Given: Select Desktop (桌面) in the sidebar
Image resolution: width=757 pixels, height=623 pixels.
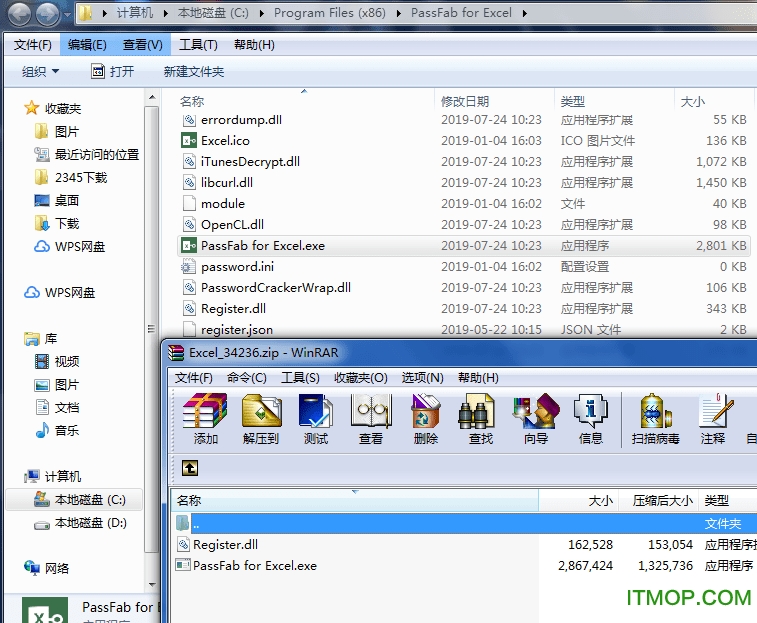Looking at the screenshot, I should 57,200.
